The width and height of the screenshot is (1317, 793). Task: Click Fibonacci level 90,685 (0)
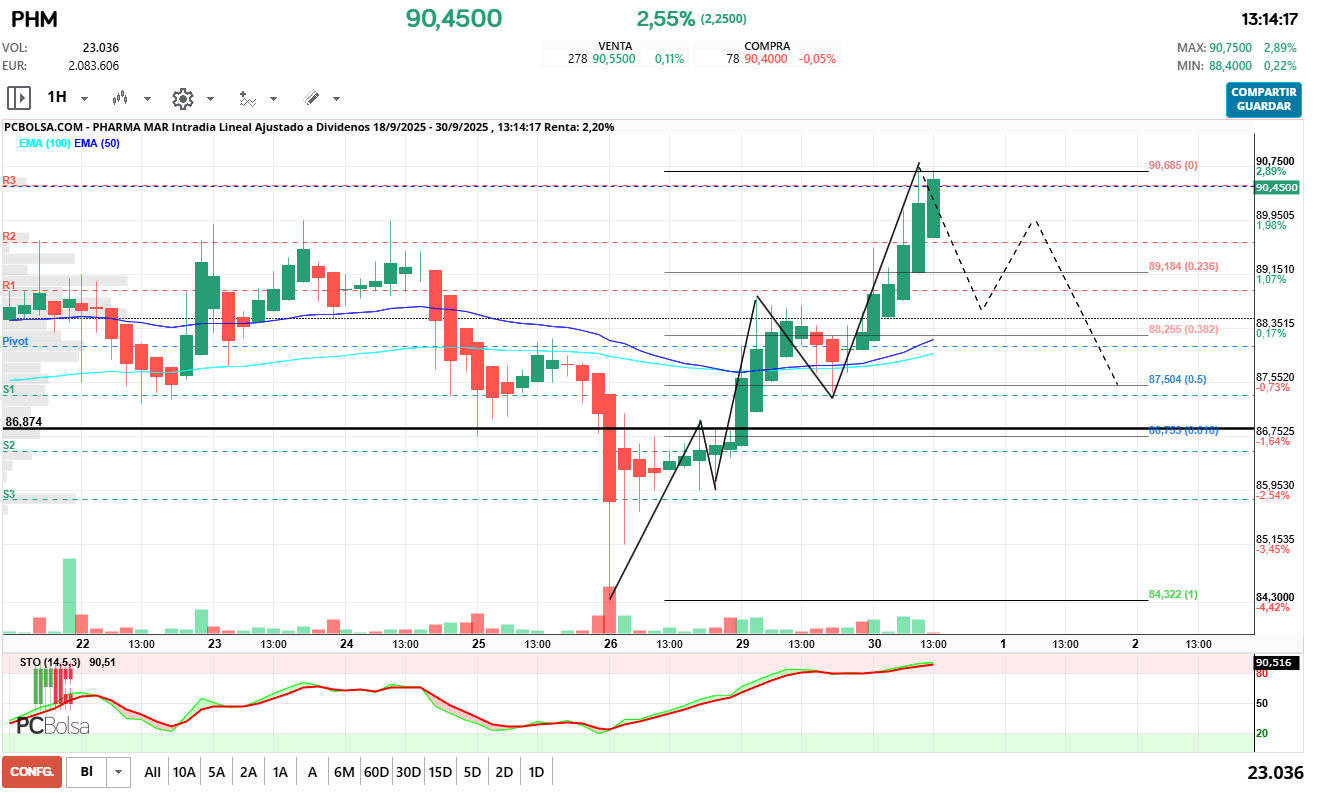pos(1173,165)
